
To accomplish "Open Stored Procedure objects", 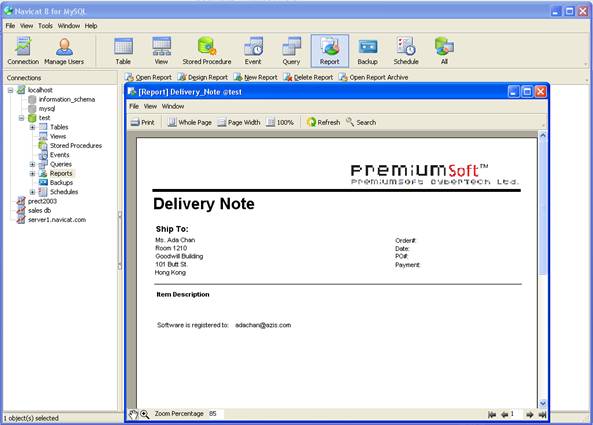I will tap(207, 51).
